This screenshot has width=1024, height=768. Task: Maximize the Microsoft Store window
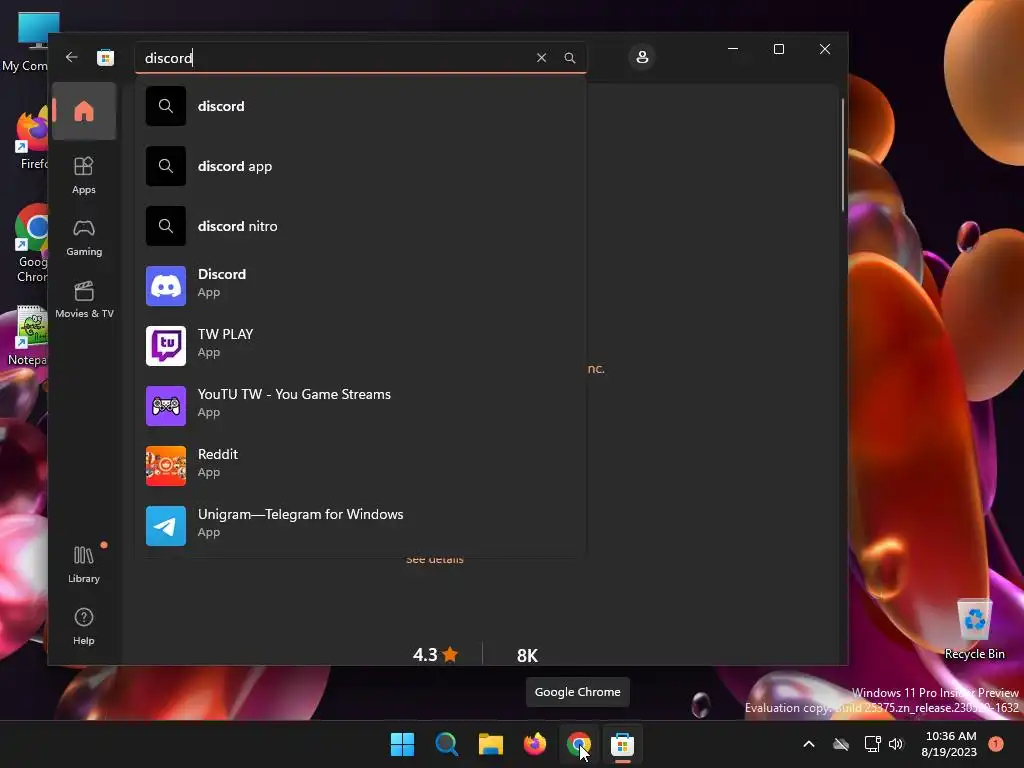coord(778,49)
